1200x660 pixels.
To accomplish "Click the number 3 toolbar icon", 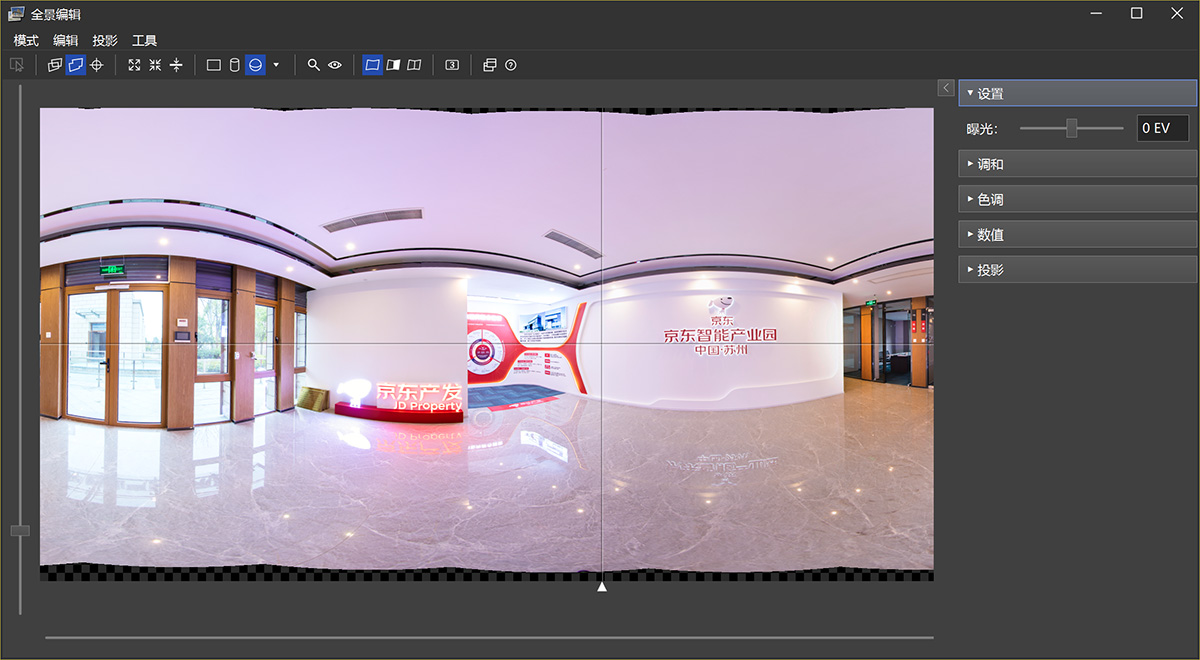I will [x=452, y=65].
